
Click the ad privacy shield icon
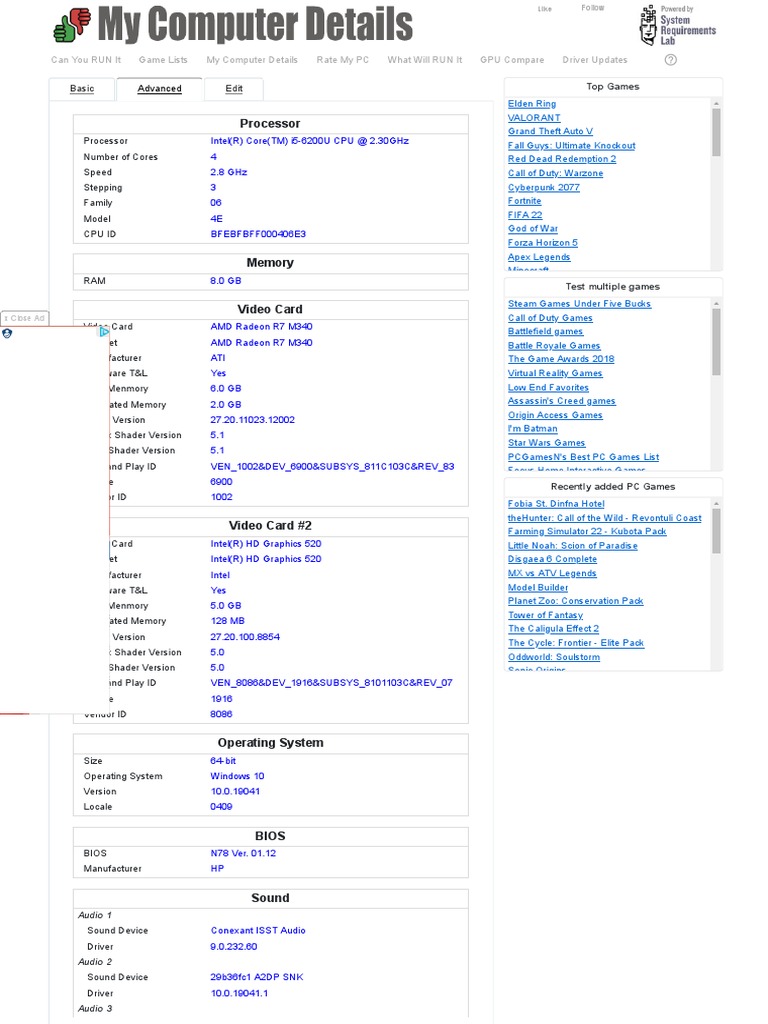[7, 333]
